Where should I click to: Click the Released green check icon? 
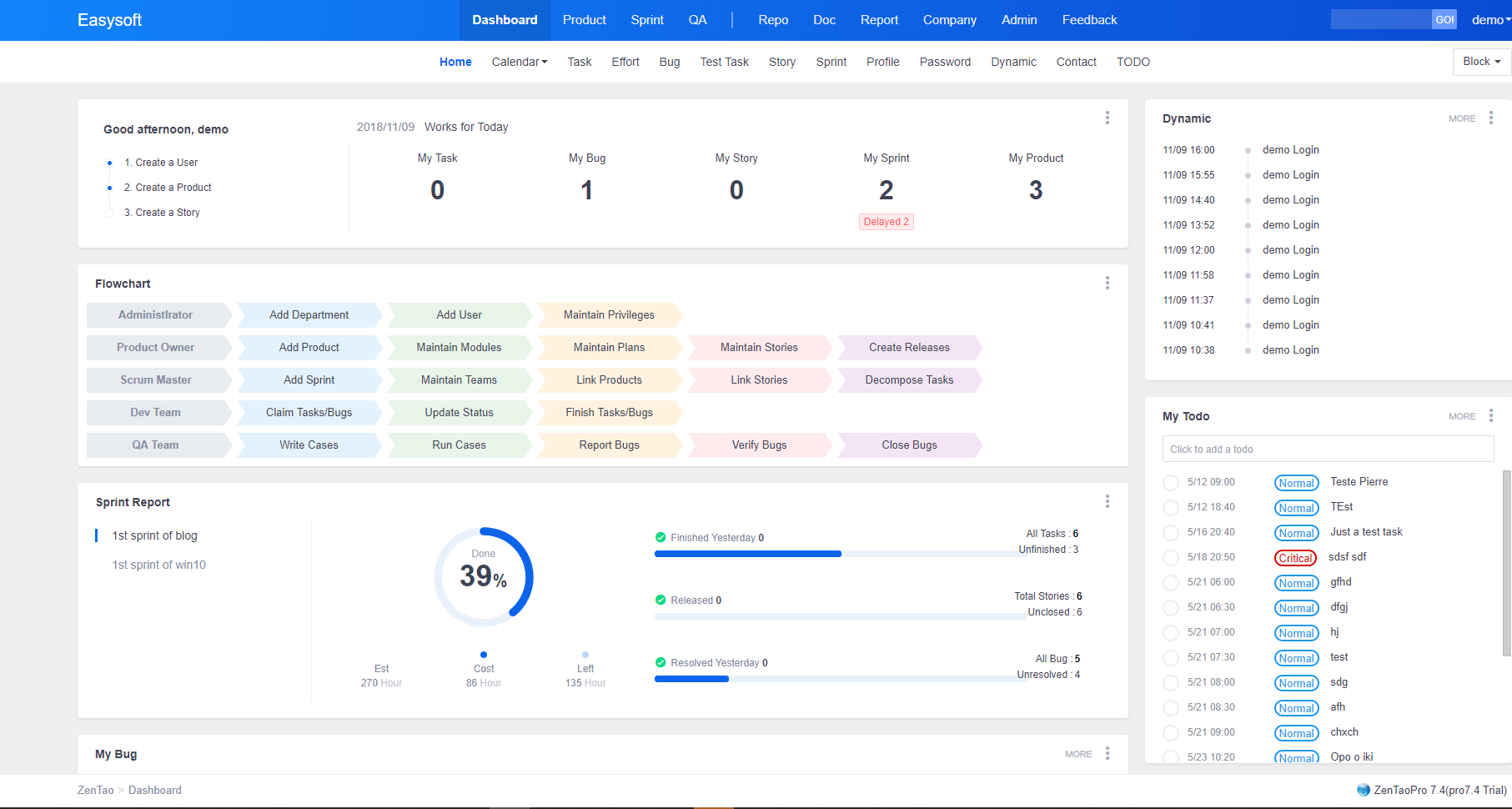coord(661,600)
